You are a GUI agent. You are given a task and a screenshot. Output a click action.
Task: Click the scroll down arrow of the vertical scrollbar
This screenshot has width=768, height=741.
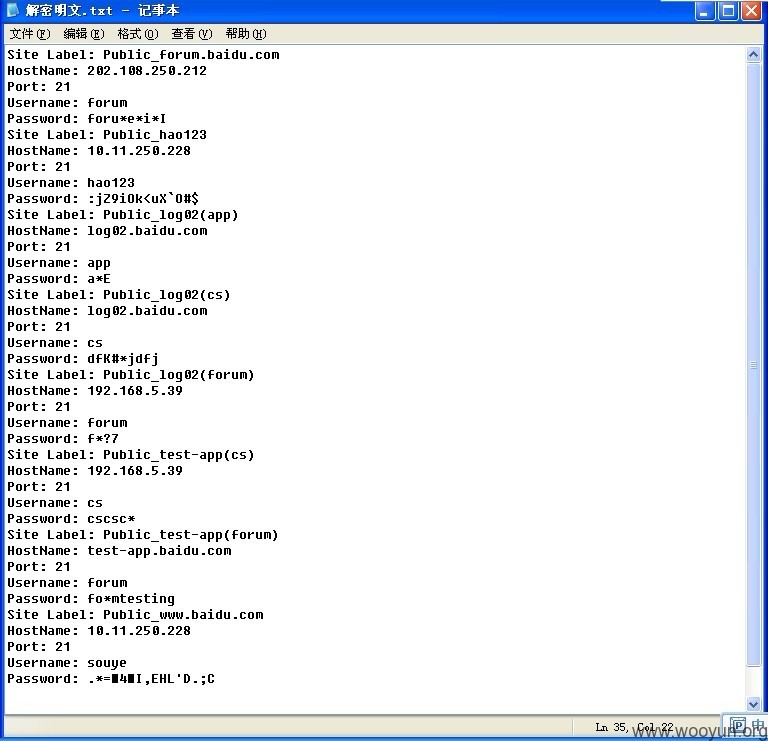point(753,704)
